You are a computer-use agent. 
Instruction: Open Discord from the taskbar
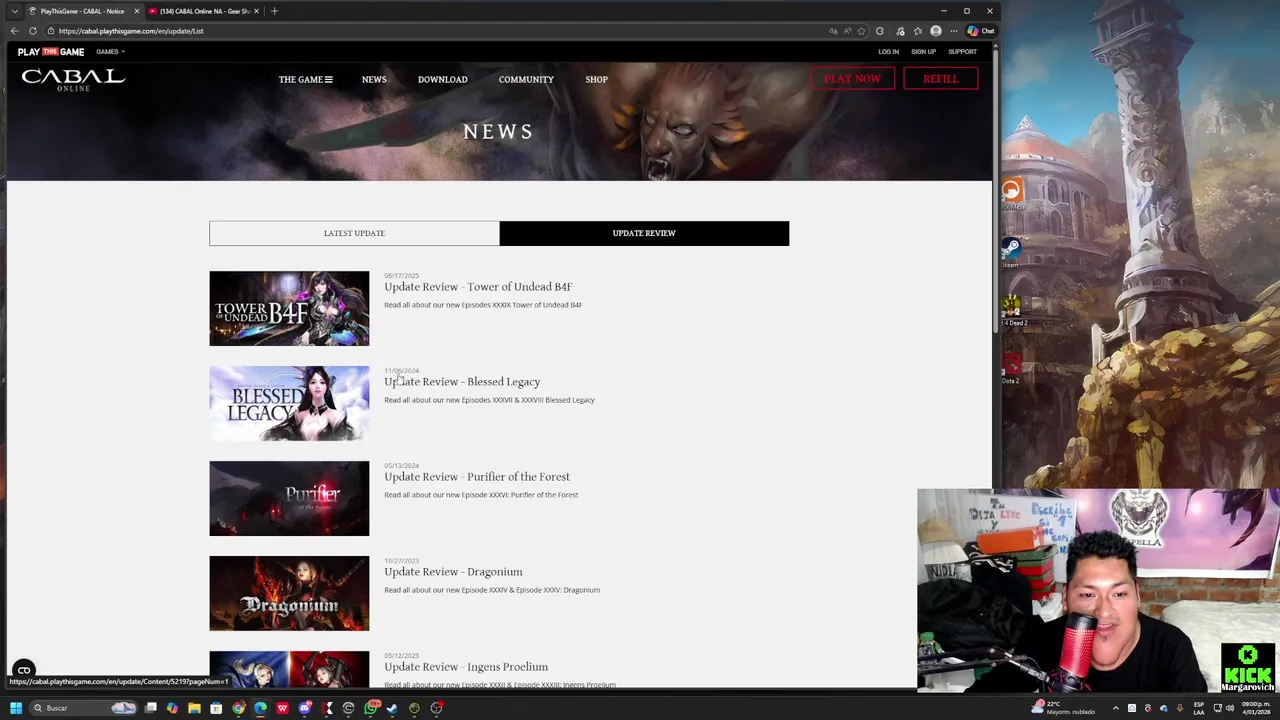point(305,708)
